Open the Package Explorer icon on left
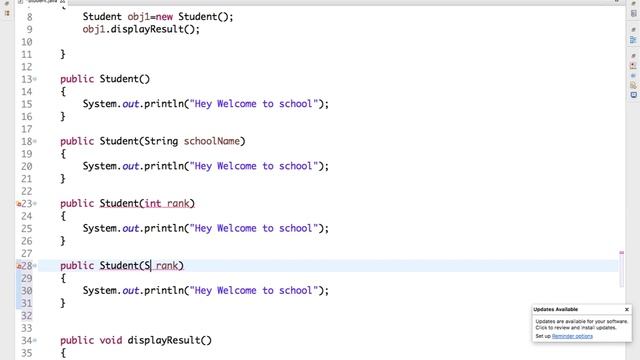 [x=7, y=13]
